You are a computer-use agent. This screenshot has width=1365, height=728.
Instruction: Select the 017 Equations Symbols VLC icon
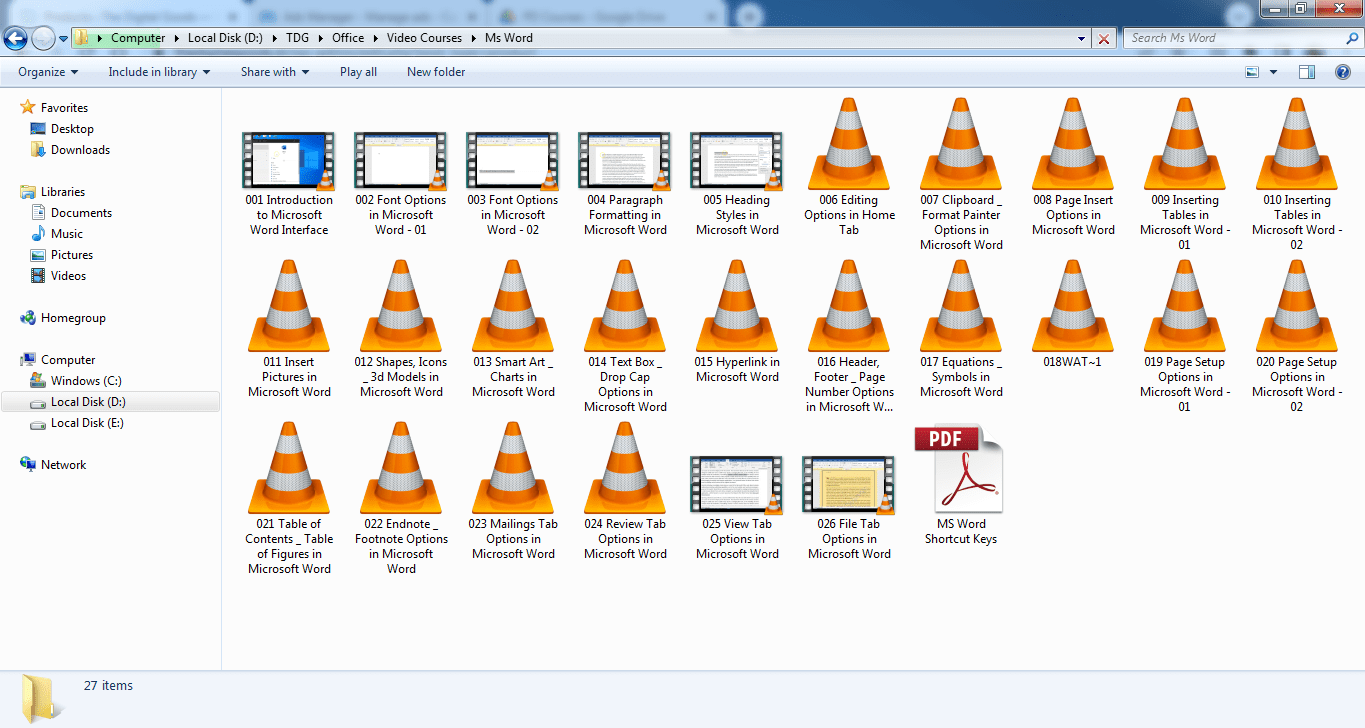pyautogui.click(x=961, y=306)
